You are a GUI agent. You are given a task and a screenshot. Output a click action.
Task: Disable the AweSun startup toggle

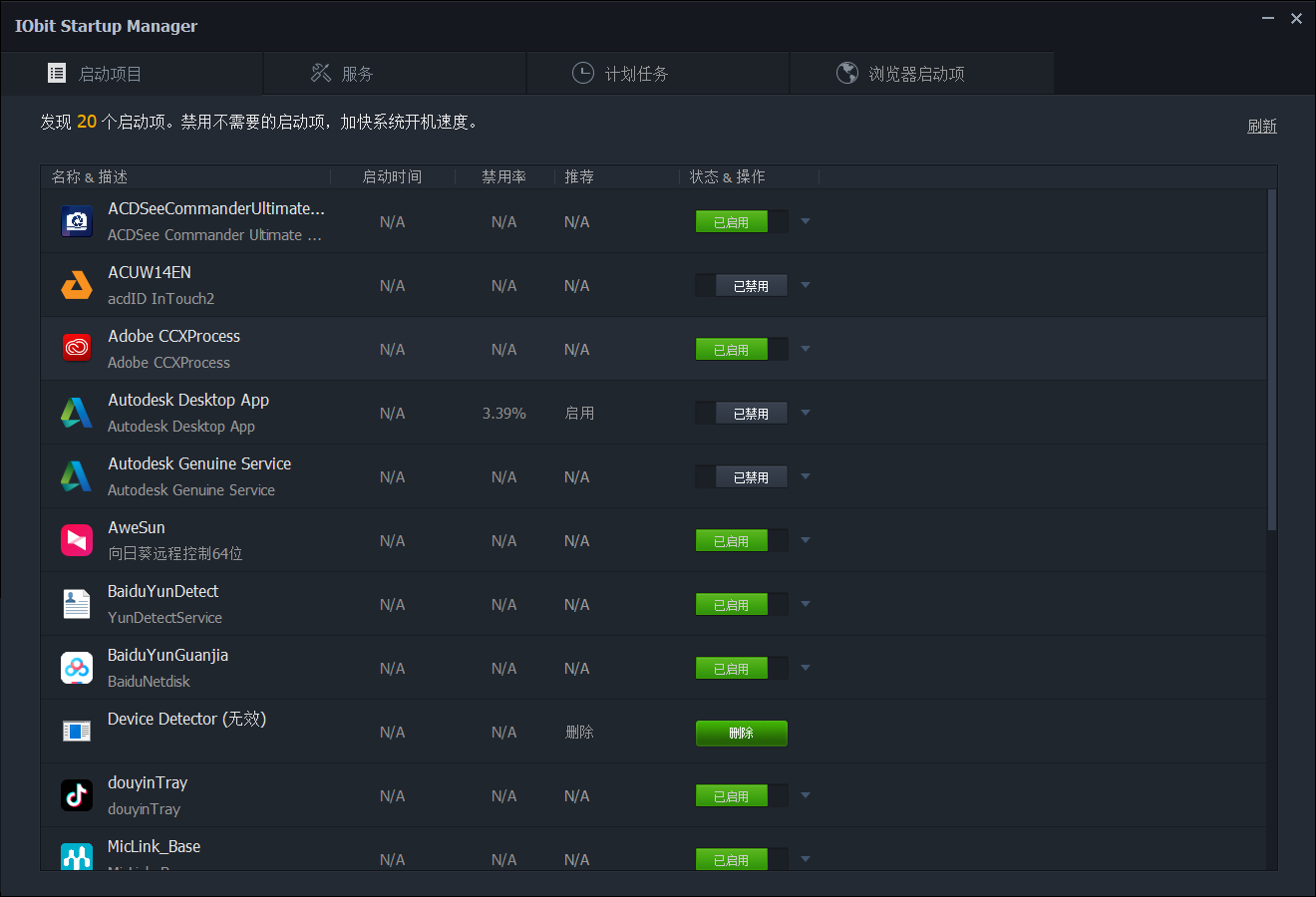click(741, 540)
